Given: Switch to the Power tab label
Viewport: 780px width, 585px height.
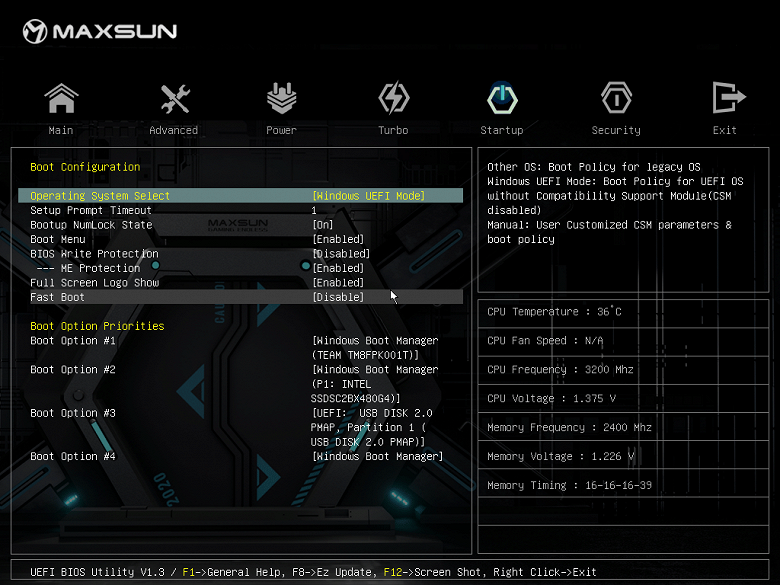Looking at the screenshot, I should coord(282,130).
